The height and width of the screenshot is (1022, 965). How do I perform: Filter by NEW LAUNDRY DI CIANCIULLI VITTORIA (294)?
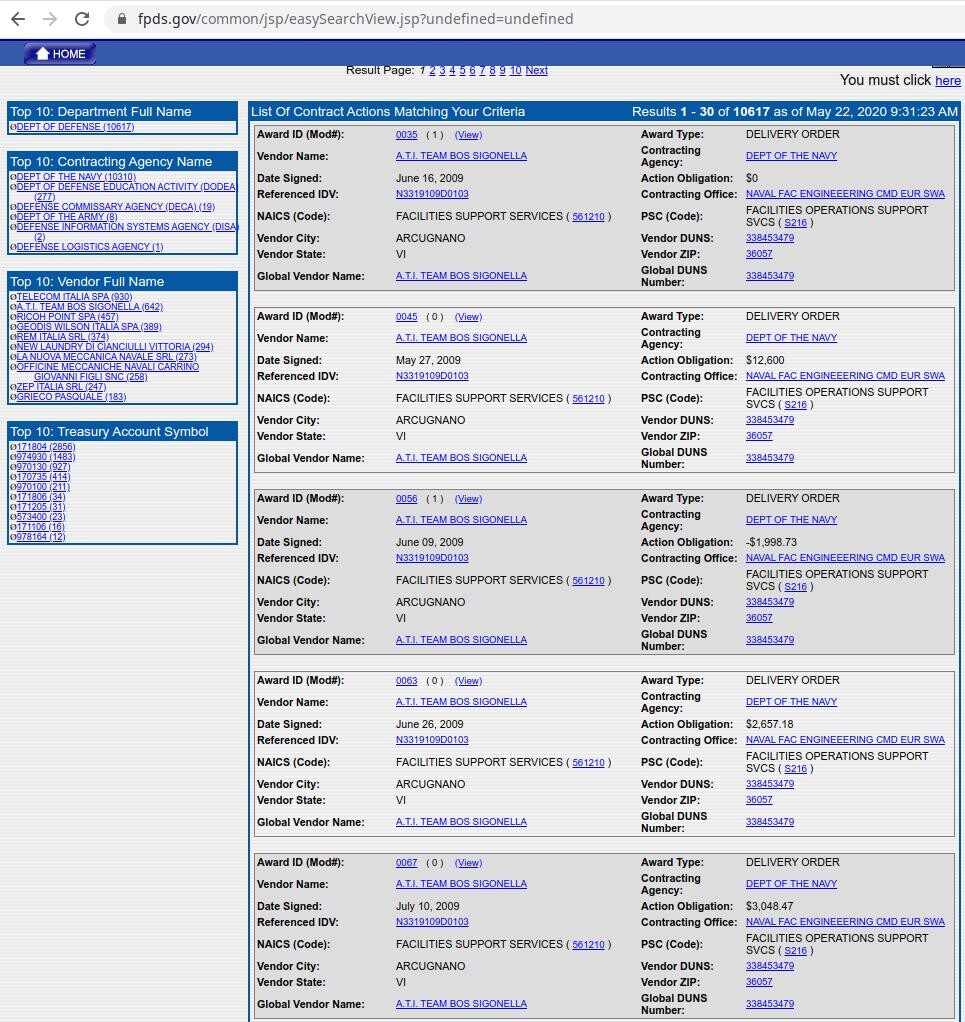(x=115, y=347)
